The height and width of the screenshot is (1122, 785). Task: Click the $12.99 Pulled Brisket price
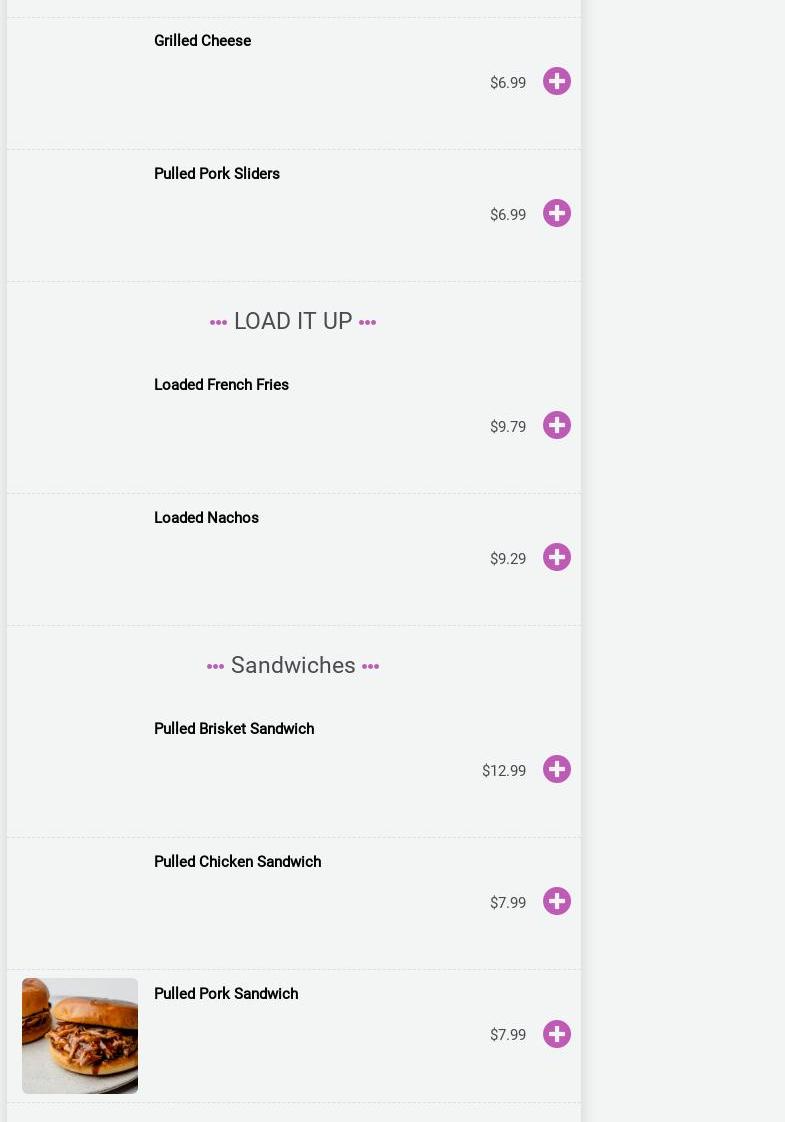(504, 771)
